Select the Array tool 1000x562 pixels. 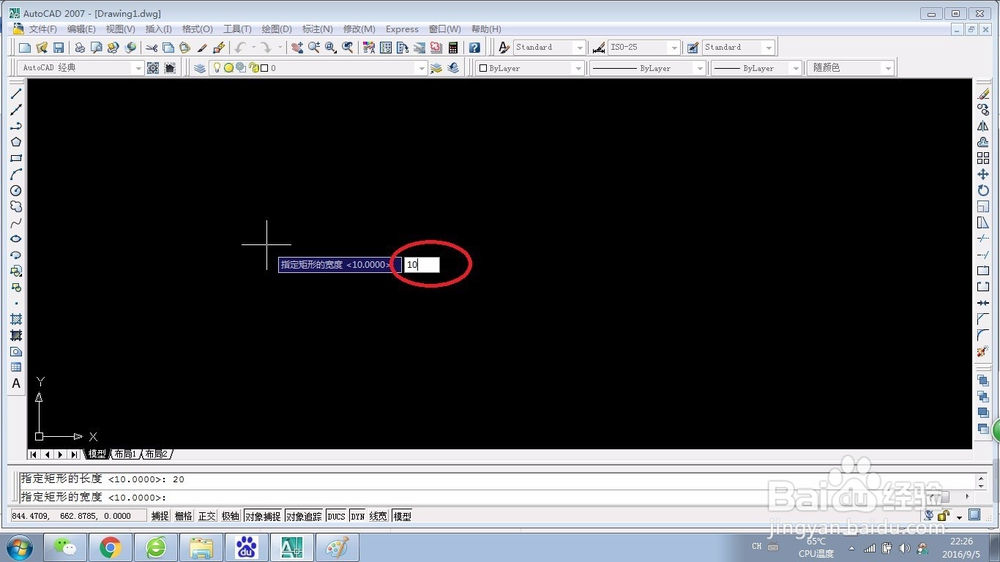pos(983,158)
